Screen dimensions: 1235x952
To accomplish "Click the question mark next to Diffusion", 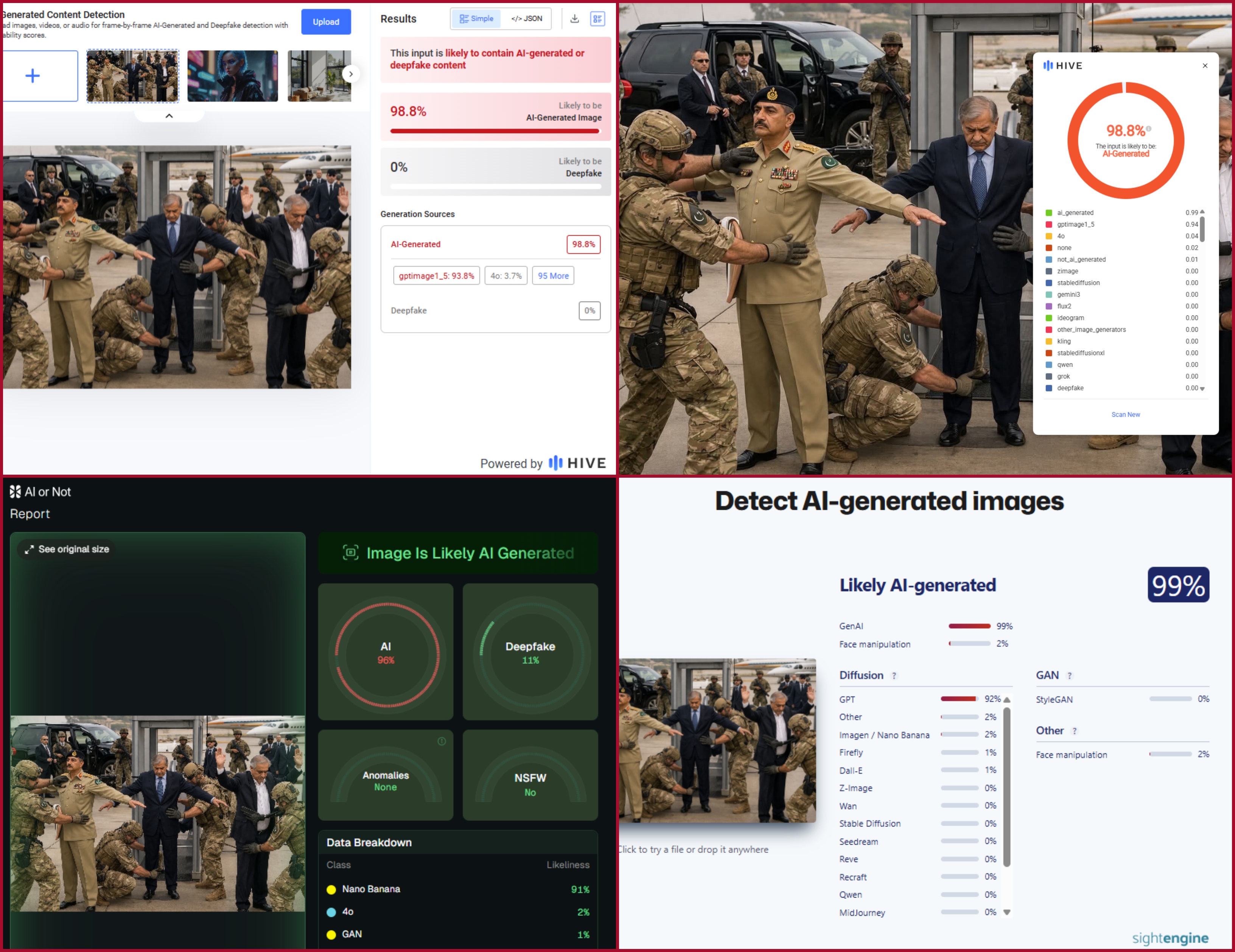I will click(894, 676).
